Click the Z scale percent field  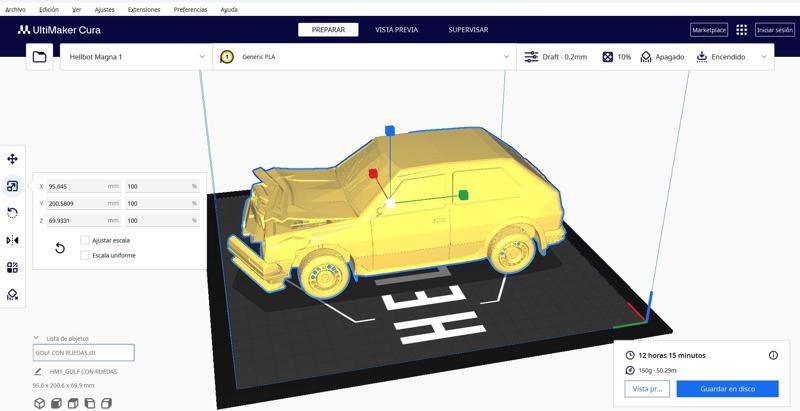click(162, 220)
